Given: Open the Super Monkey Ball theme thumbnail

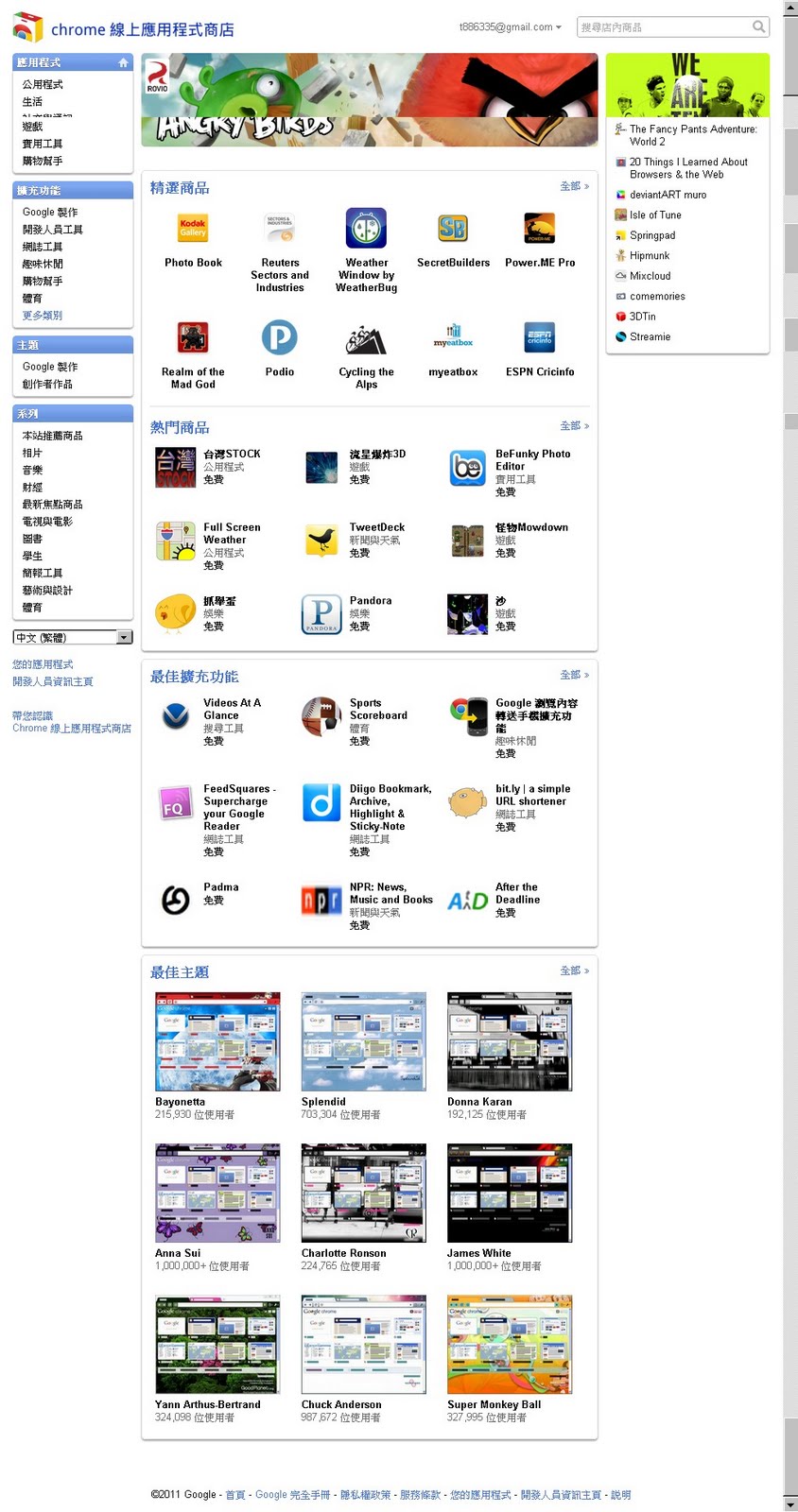Looking at the screenshot, I should [x=510, y=1345].
